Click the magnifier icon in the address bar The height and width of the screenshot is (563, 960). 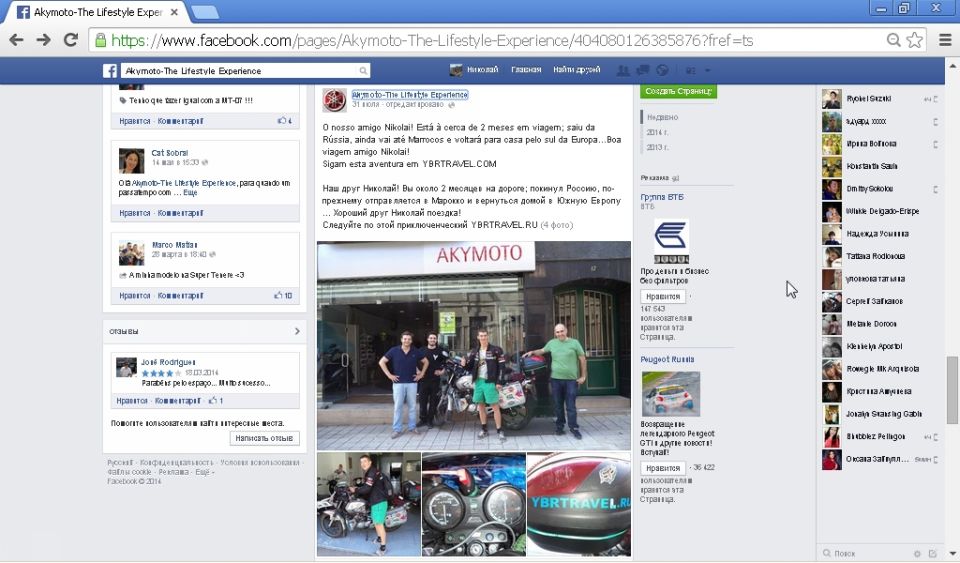[x=893, y=40]
